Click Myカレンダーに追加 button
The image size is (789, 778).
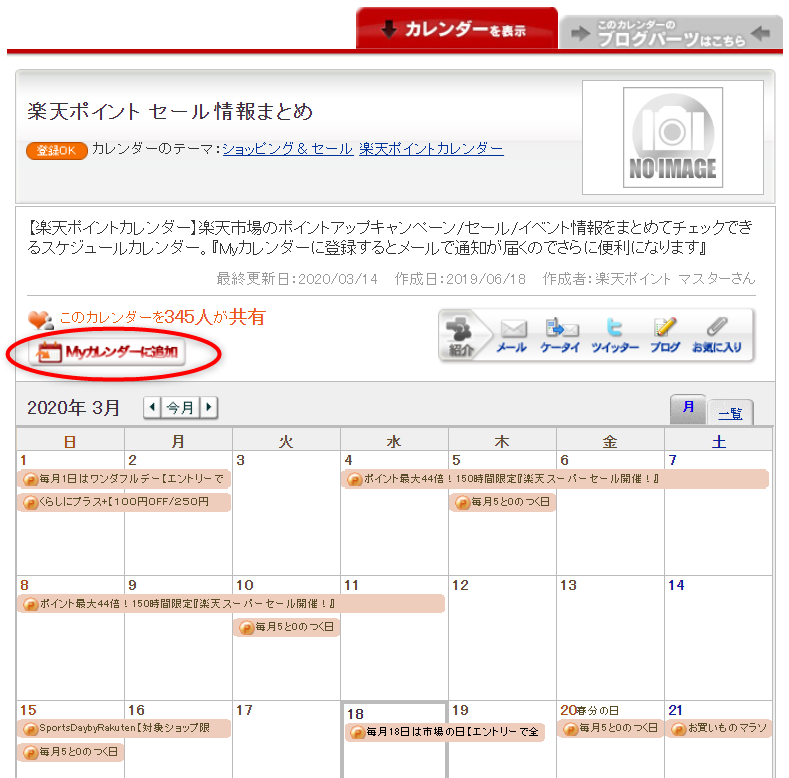(110, 352)
